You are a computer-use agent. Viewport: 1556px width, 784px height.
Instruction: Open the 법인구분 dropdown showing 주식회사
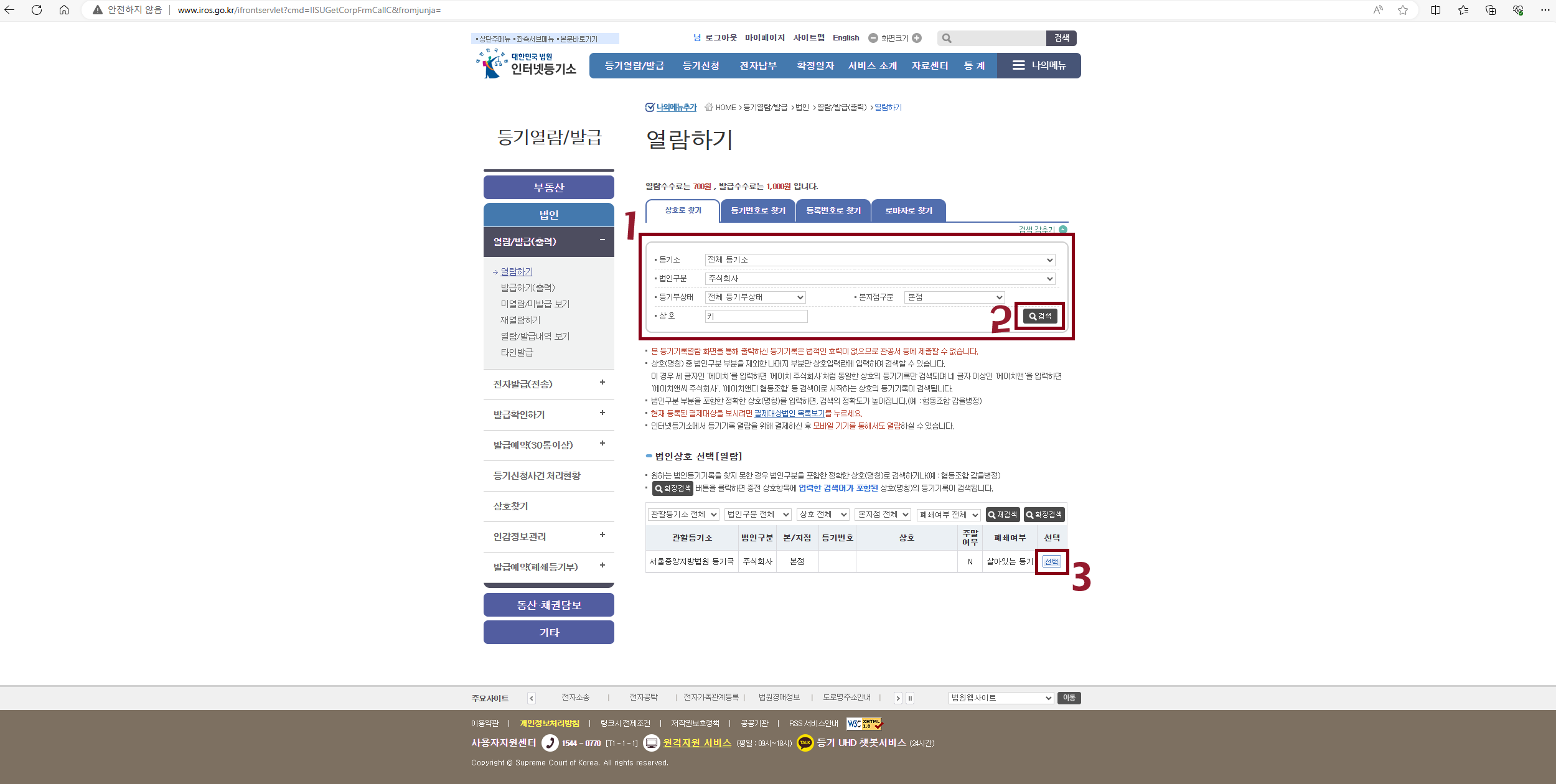879,279
